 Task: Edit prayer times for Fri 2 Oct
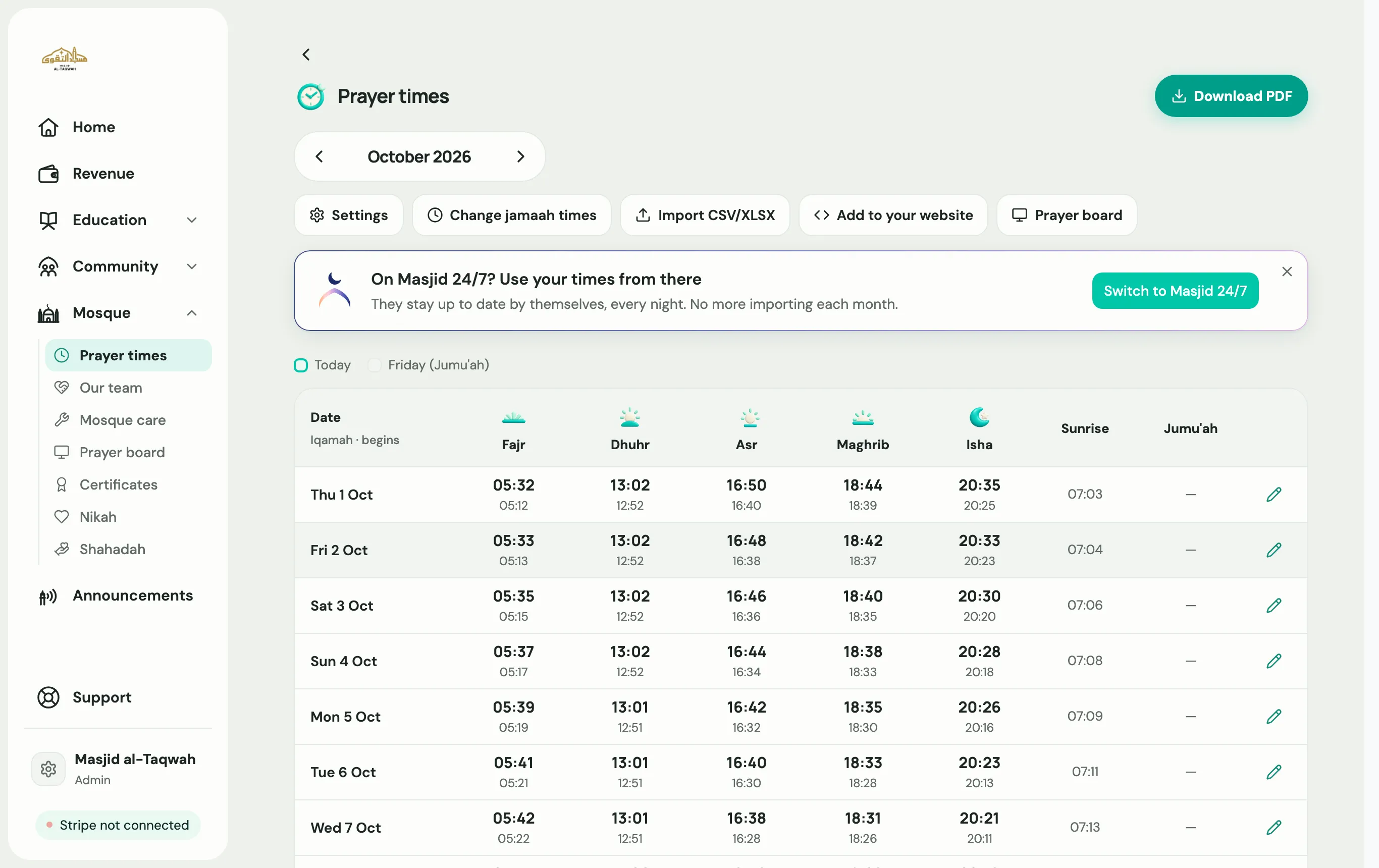[1274, 550]
